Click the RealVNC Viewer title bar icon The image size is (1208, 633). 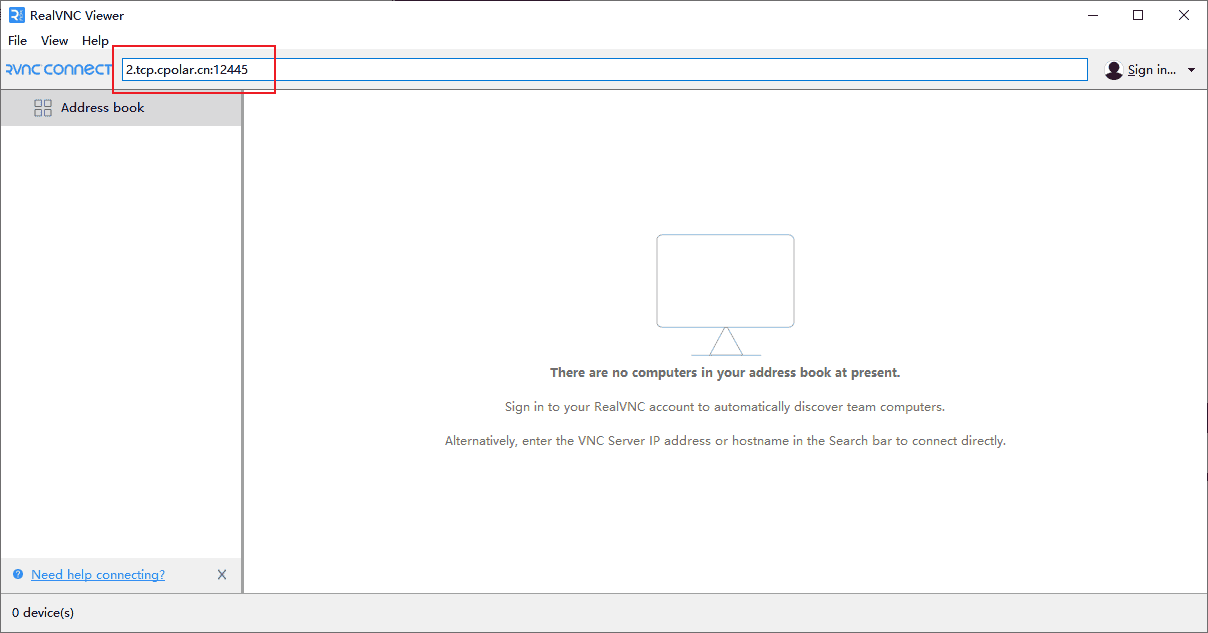click(x=16, y=15)
